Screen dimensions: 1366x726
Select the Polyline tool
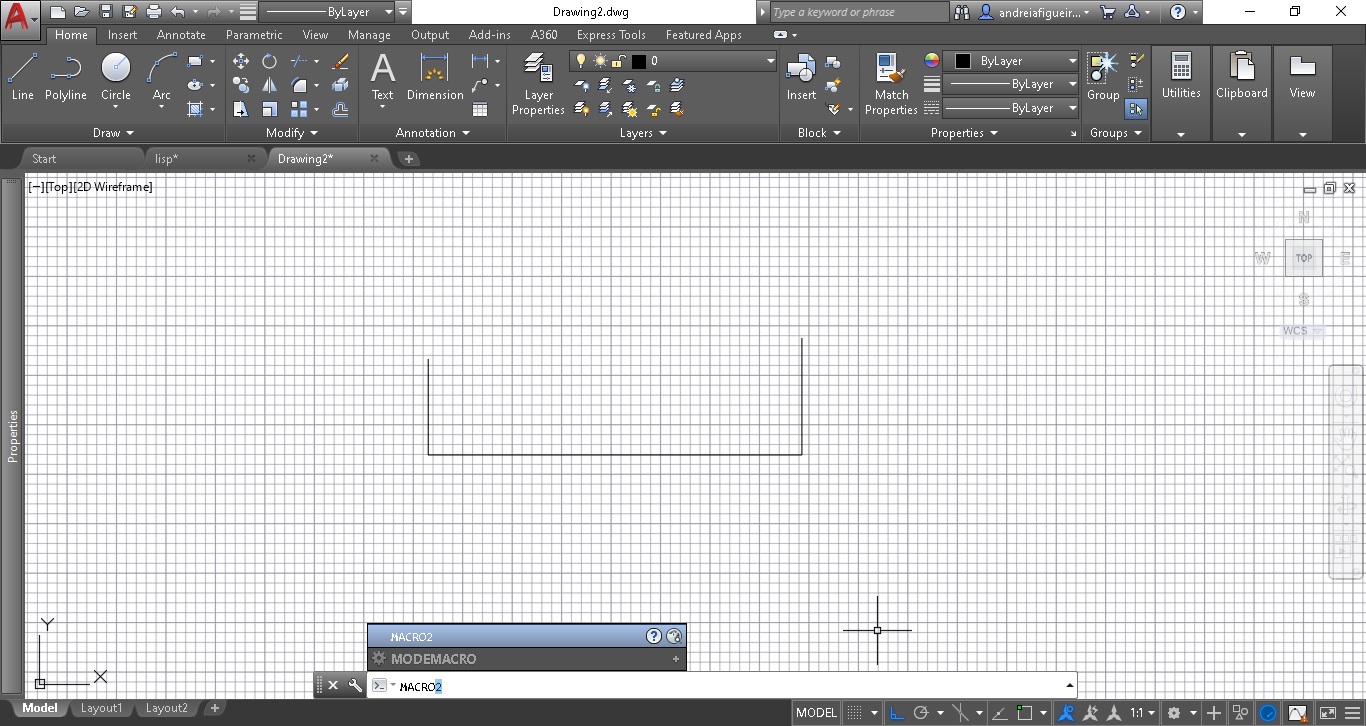click(65, 78)
